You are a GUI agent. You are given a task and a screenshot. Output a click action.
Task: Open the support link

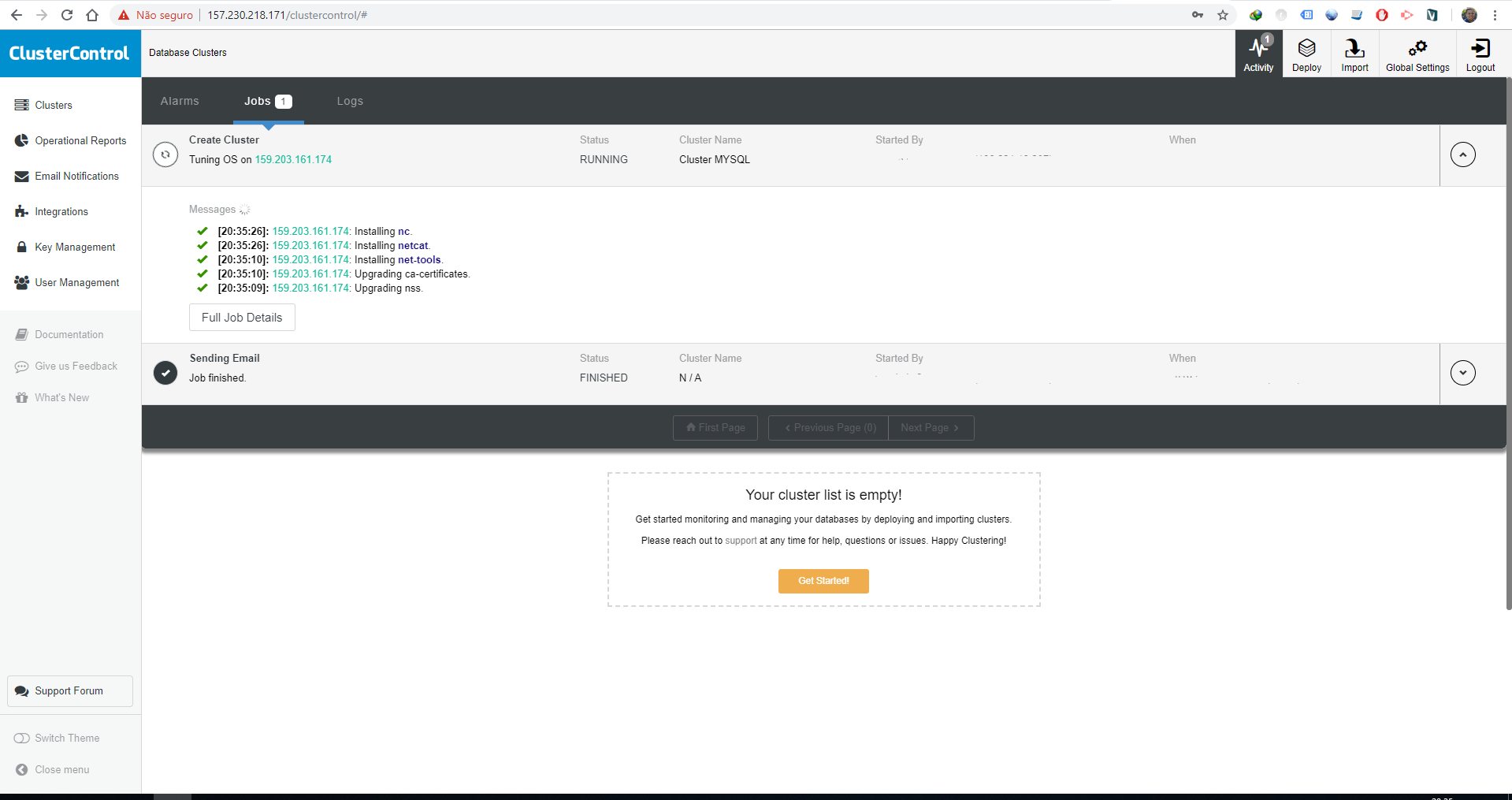741,541
